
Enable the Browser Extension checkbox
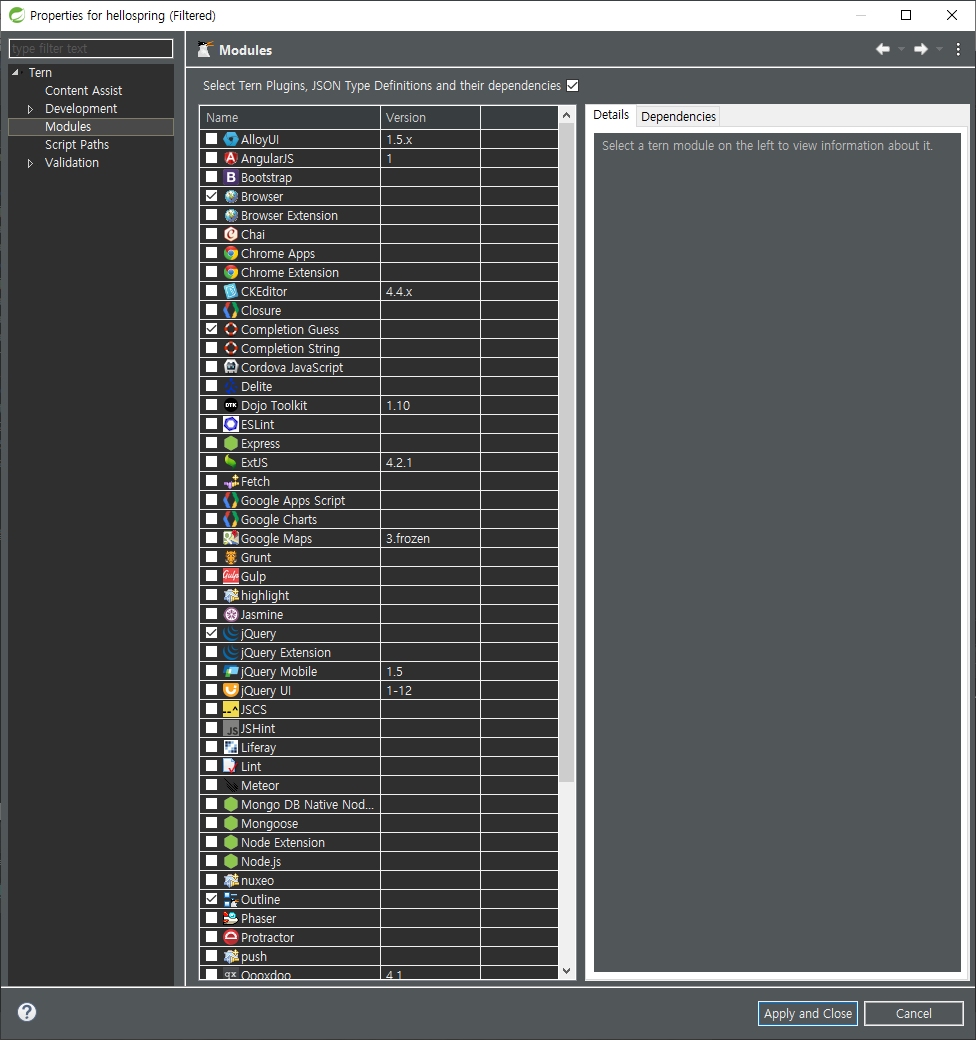(212, 215)
